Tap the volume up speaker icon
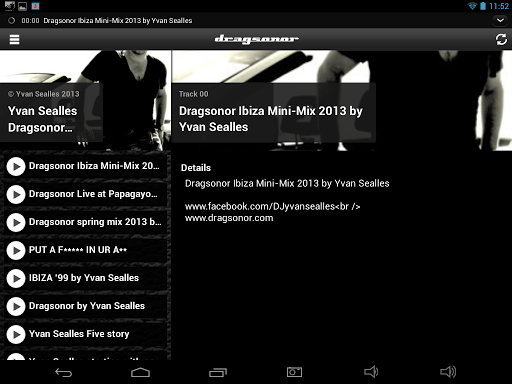Viewport: 512px width, 384px height. [448, 372]
